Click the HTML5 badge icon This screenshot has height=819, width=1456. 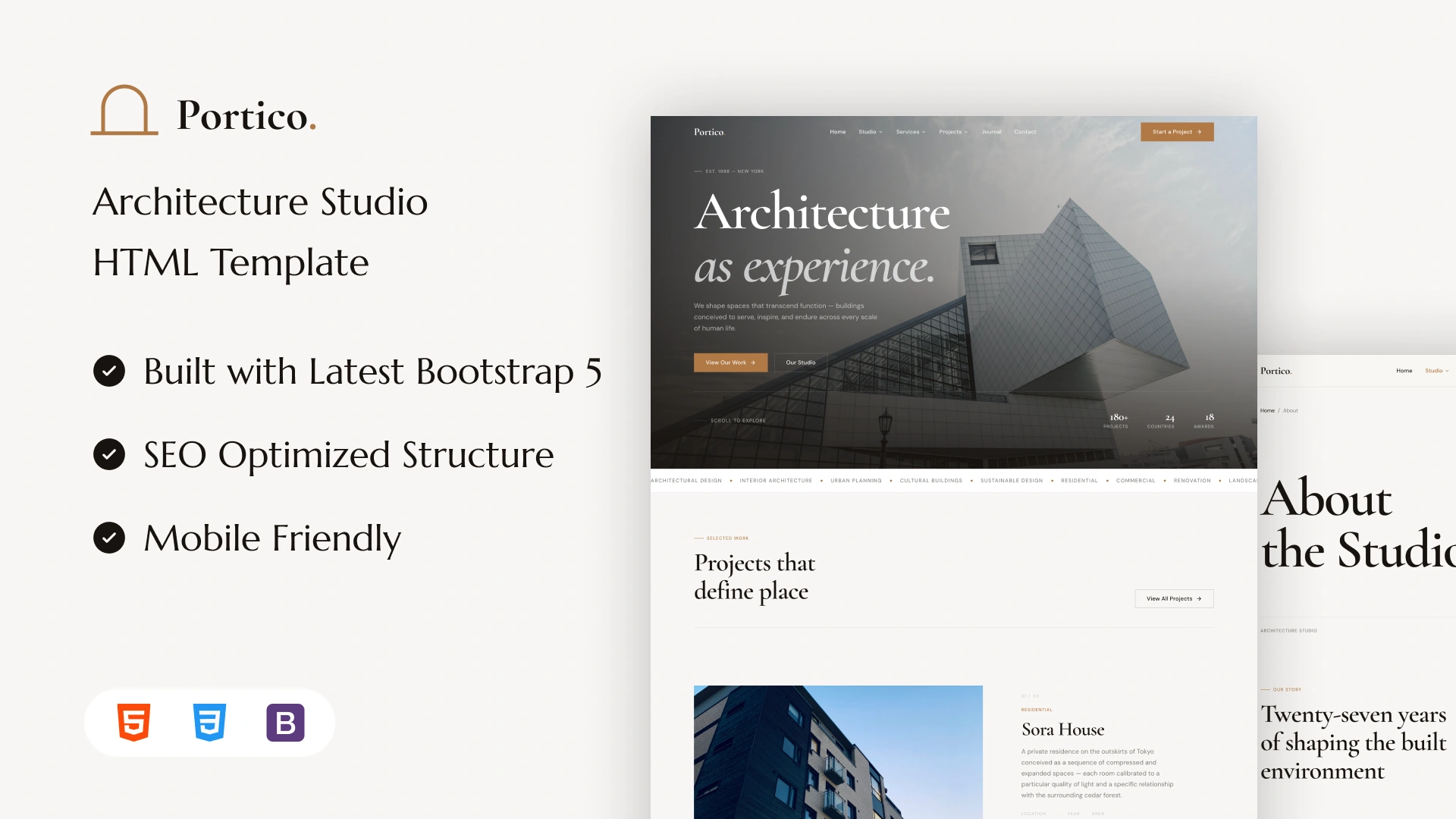pos(134,723)
